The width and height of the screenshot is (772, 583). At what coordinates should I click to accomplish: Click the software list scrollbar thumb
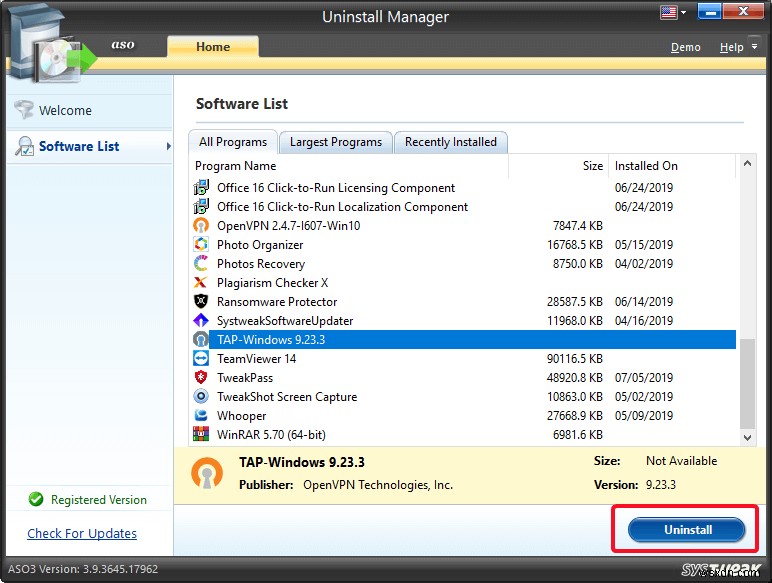tap(747, 384)
